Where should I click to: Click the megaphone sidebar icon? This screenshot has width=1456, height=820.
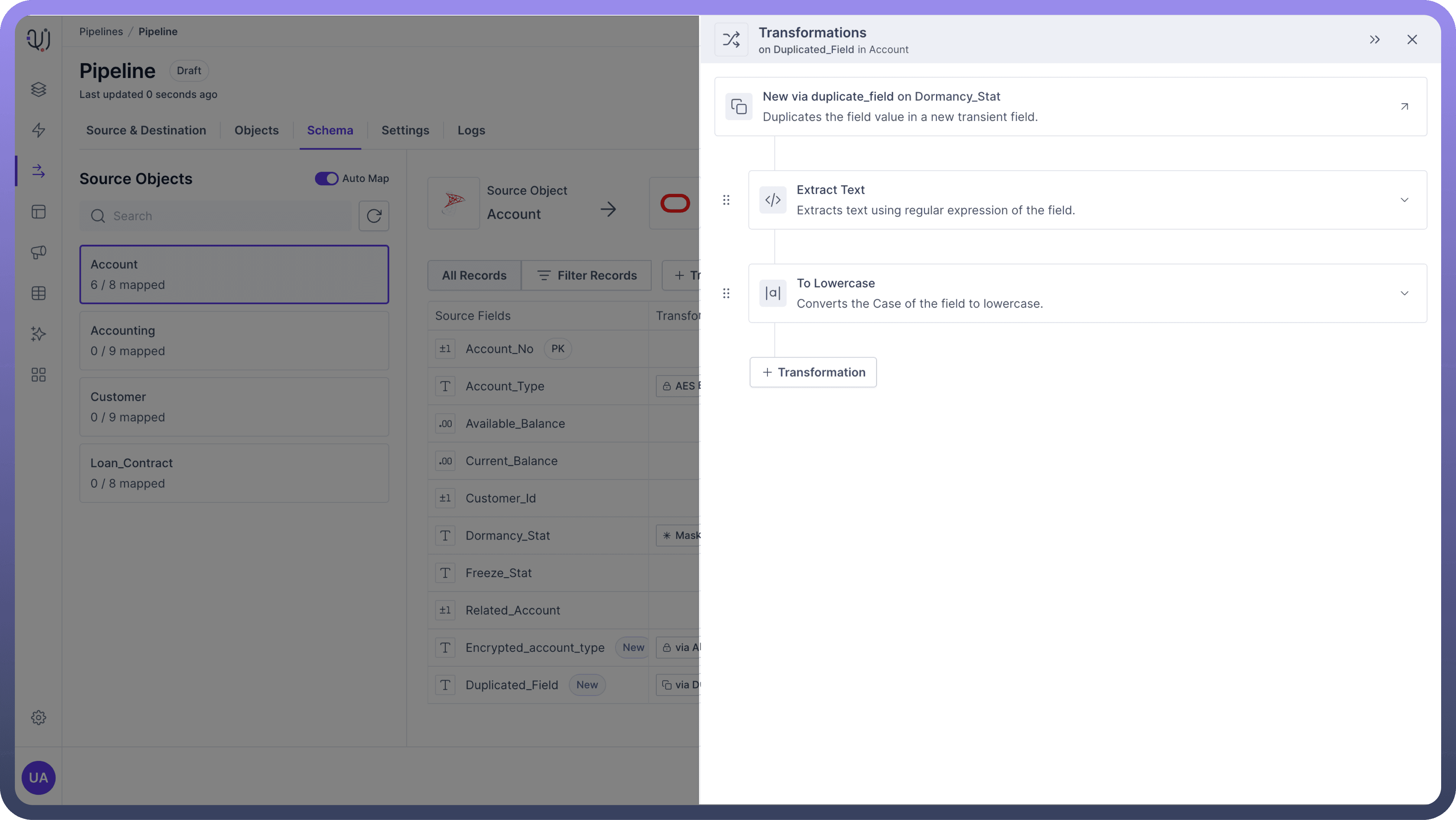[38, 252]
